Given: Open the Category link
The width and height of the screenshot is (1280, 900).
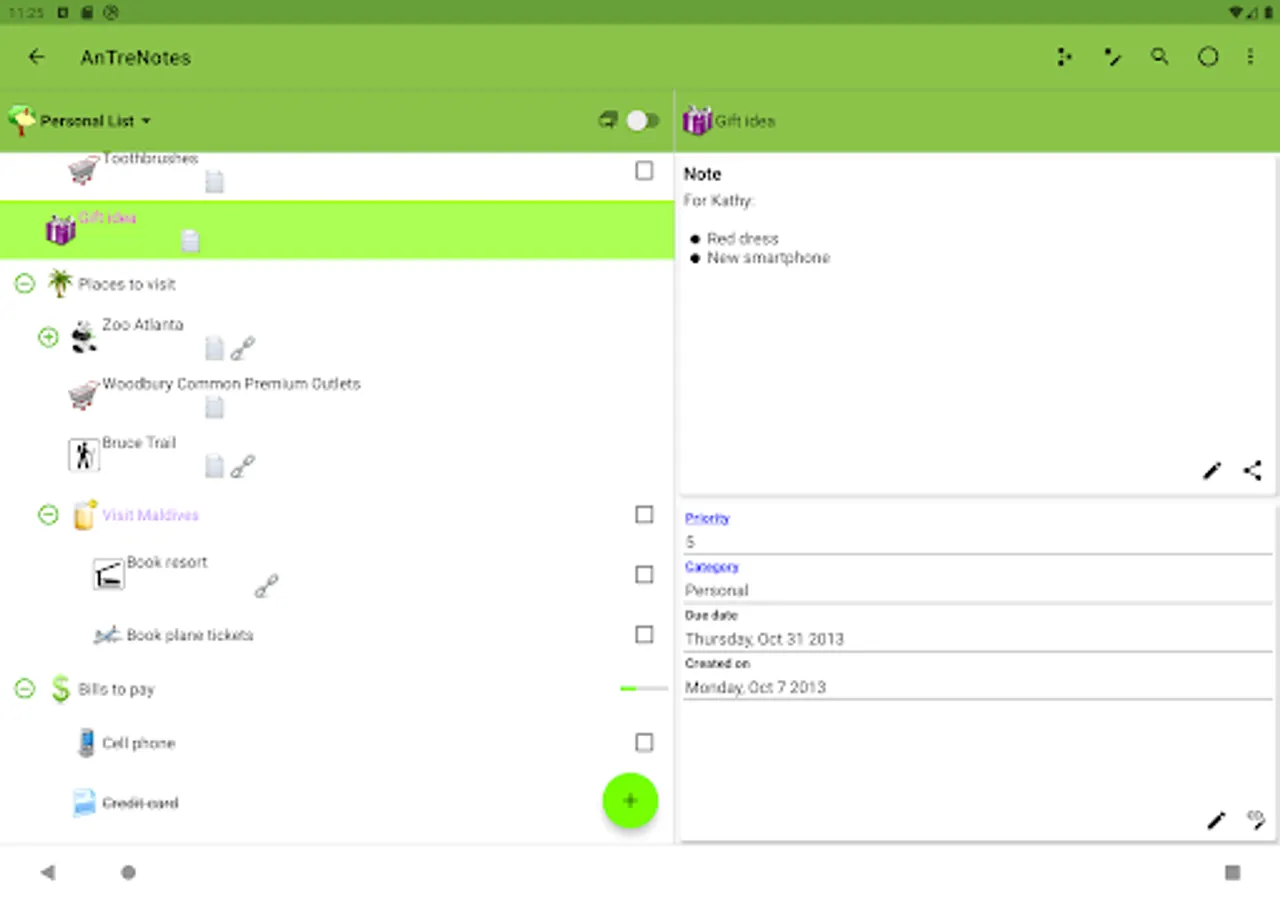Looking at the screenshot, I should click(712, 567).
